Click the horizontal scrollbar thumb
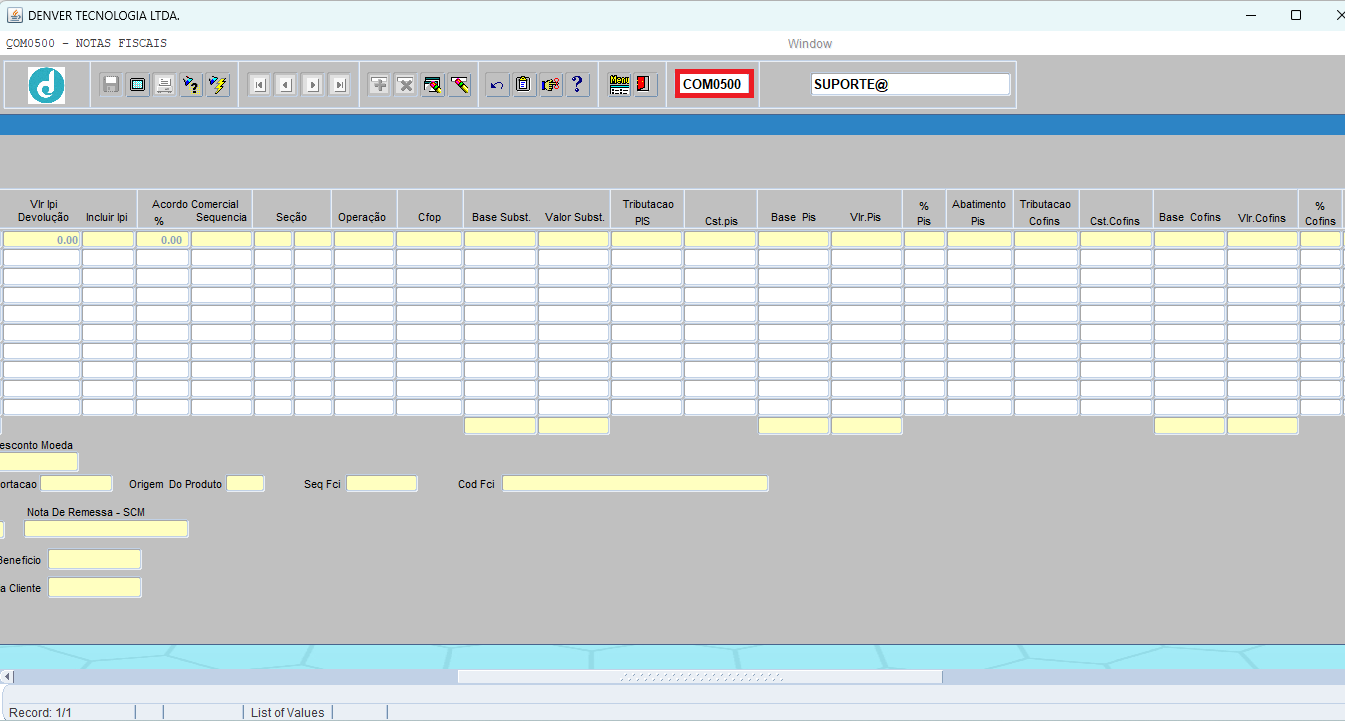 700,677
